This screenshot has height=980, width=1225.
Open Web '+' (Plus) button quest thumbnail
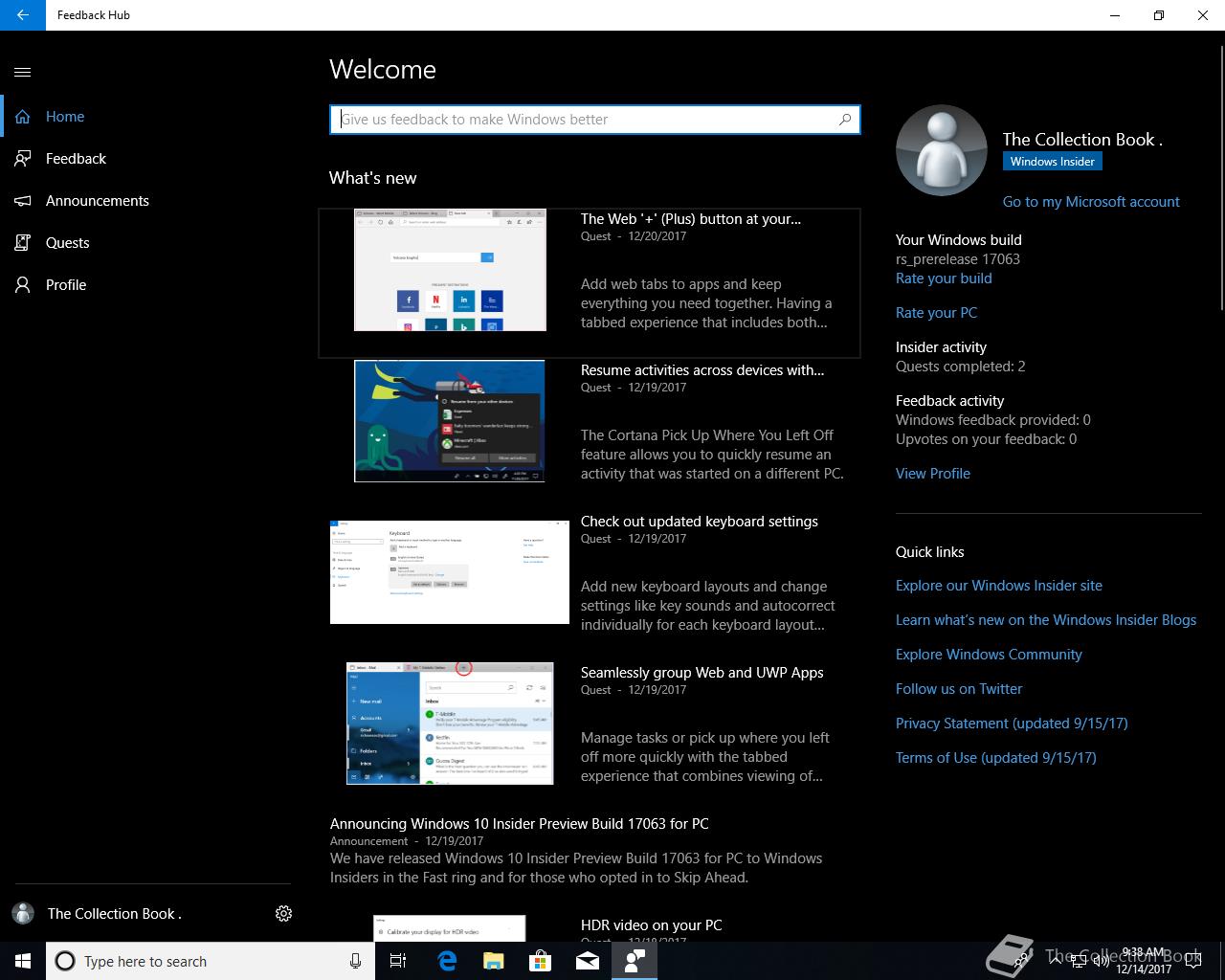click(x=450, y=270)
